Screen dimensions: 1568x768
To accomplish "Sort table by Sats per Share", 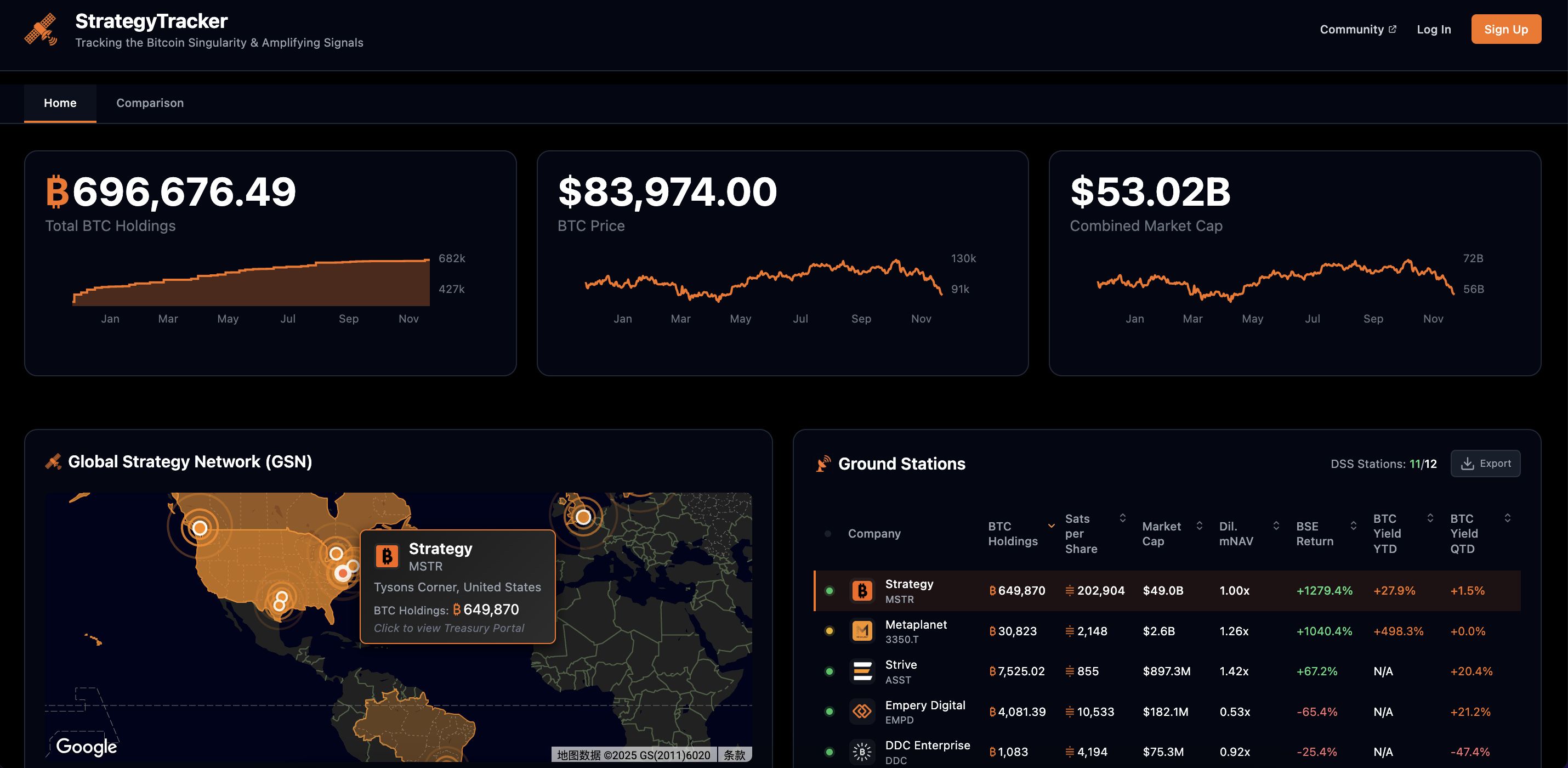I will click(x=1122, y=518).
